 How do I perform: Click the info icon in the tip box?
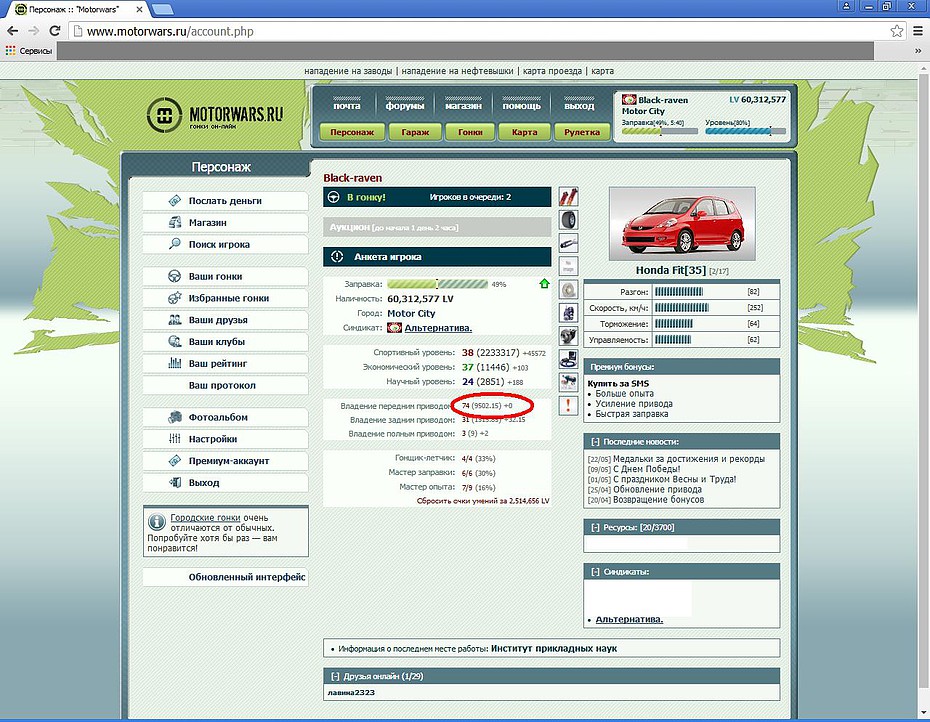point(157,522)
